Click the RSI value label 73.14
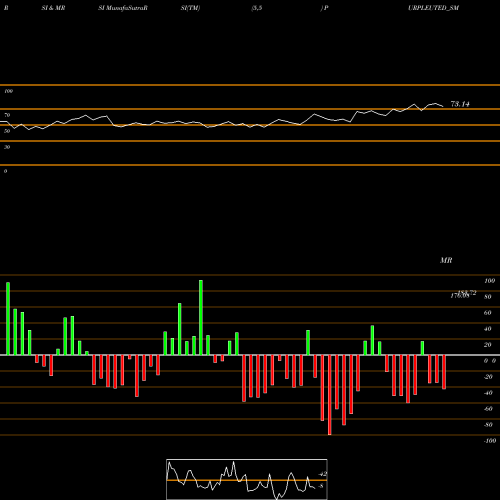 pos(460,104)
